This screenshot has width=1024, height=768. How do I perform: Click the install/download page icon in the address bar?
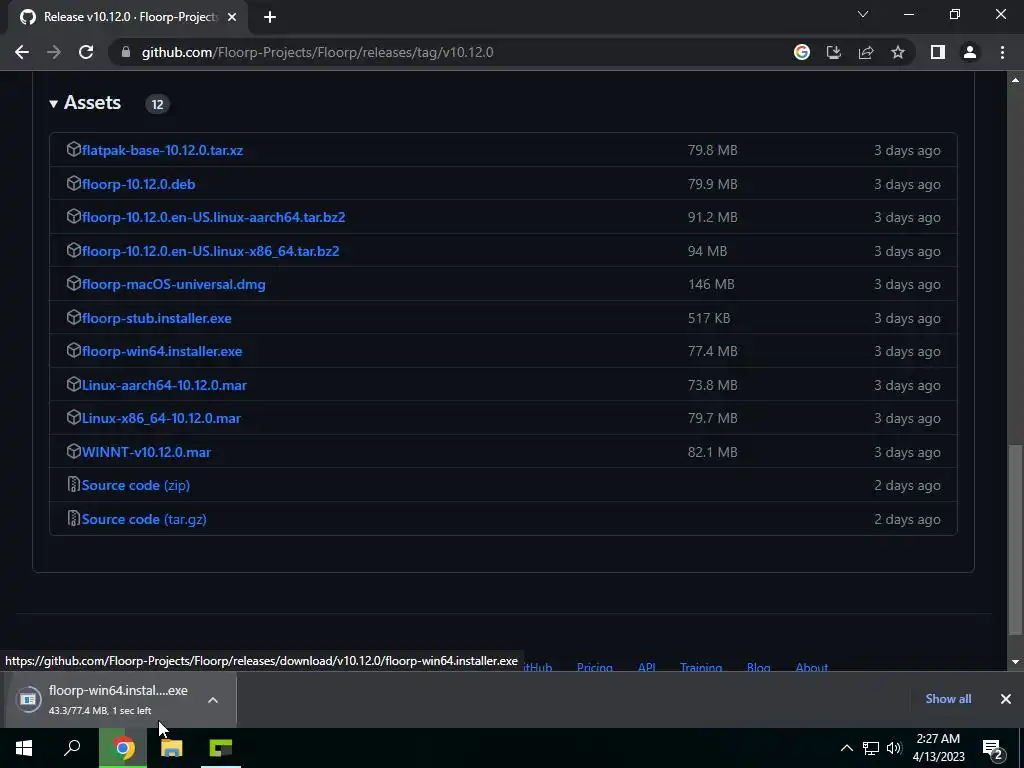pyautogui.click(x=833, y=52)
